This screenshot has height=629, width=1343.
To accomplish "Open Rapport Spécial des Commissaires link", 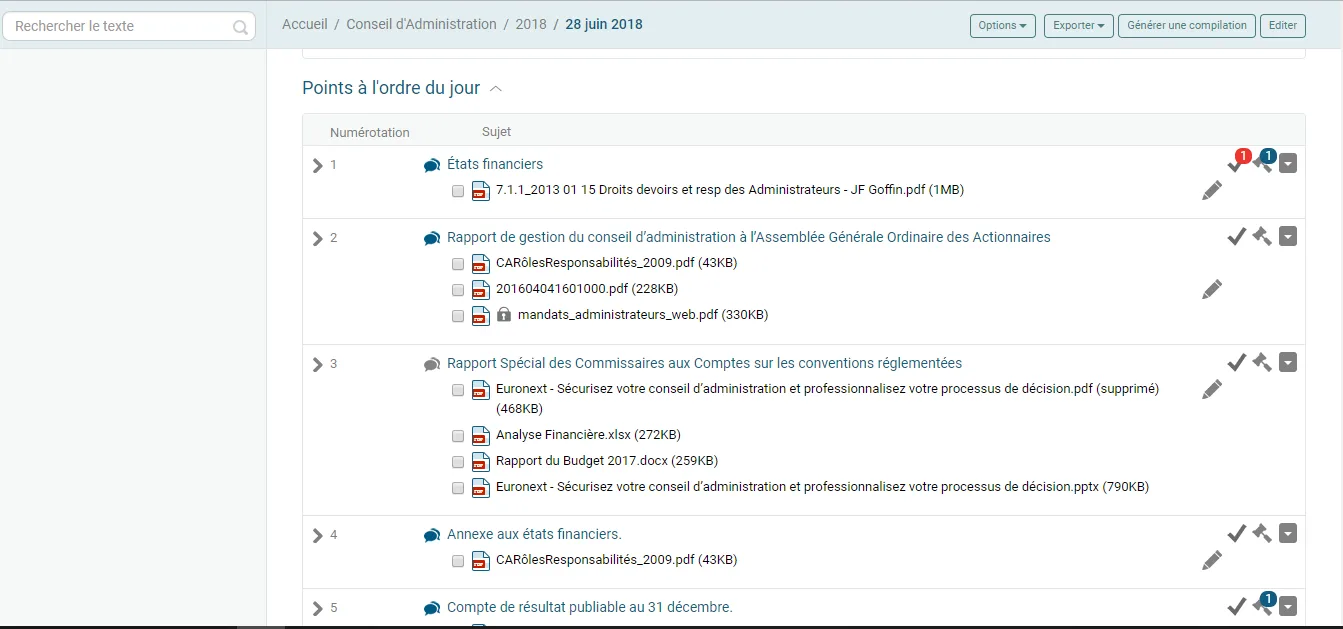I will click(x=704, y=363).
